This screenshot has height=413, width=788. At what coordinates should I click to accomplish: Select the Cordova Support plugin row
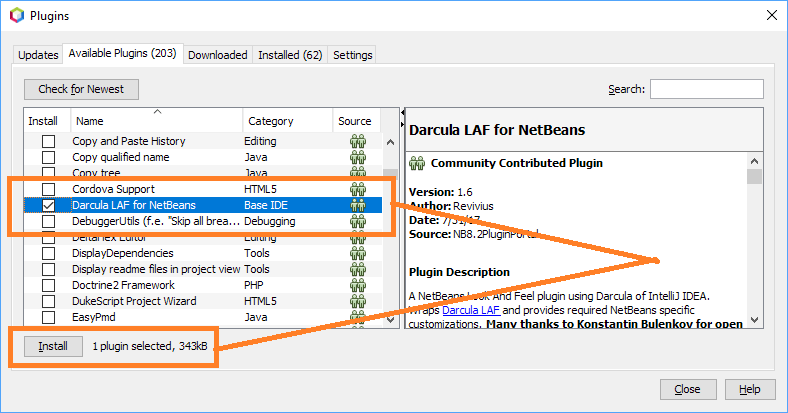tap(203, 189)
